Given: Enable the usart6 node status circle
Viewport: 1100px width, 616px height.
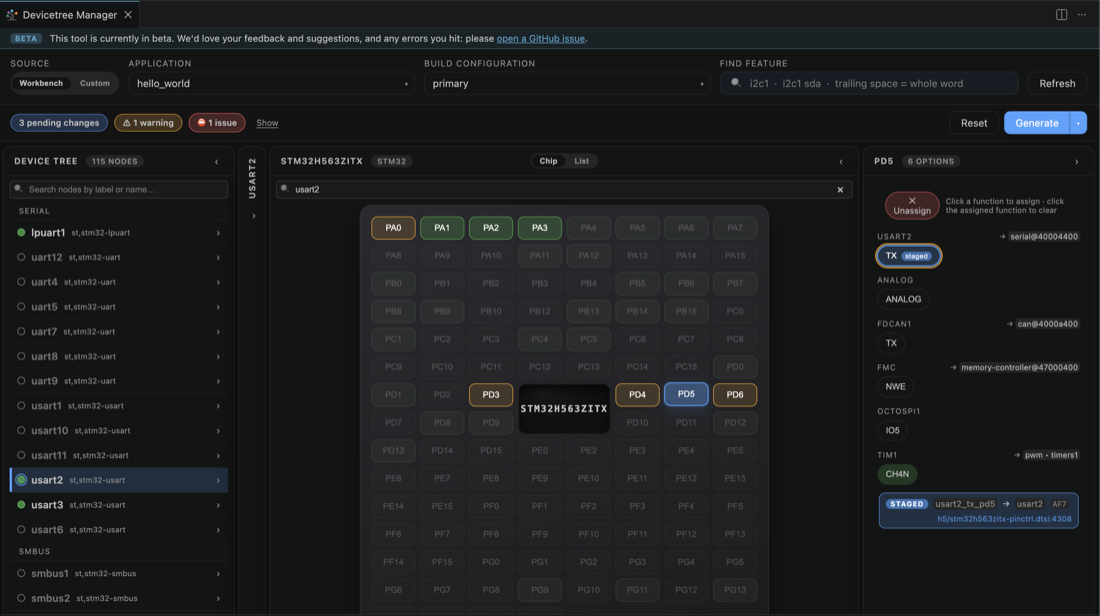Looking at the screenshot, I should tap(21, 530).
